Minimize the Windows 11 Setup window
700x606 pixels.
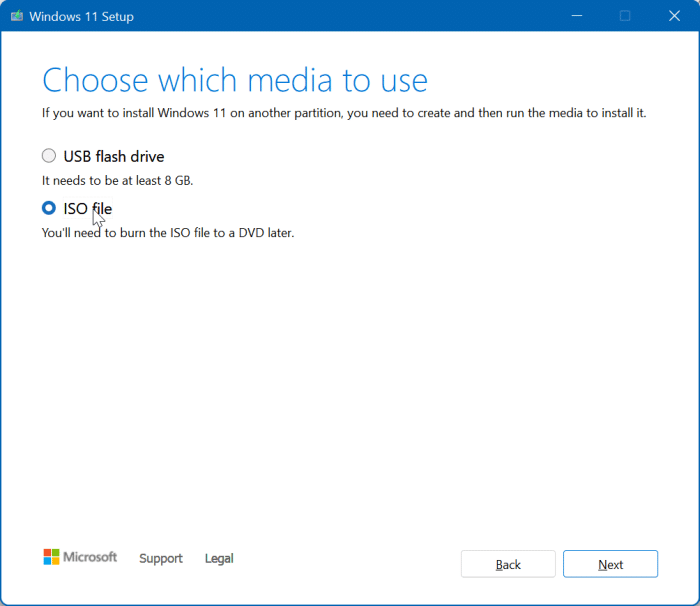pos(577,16)
